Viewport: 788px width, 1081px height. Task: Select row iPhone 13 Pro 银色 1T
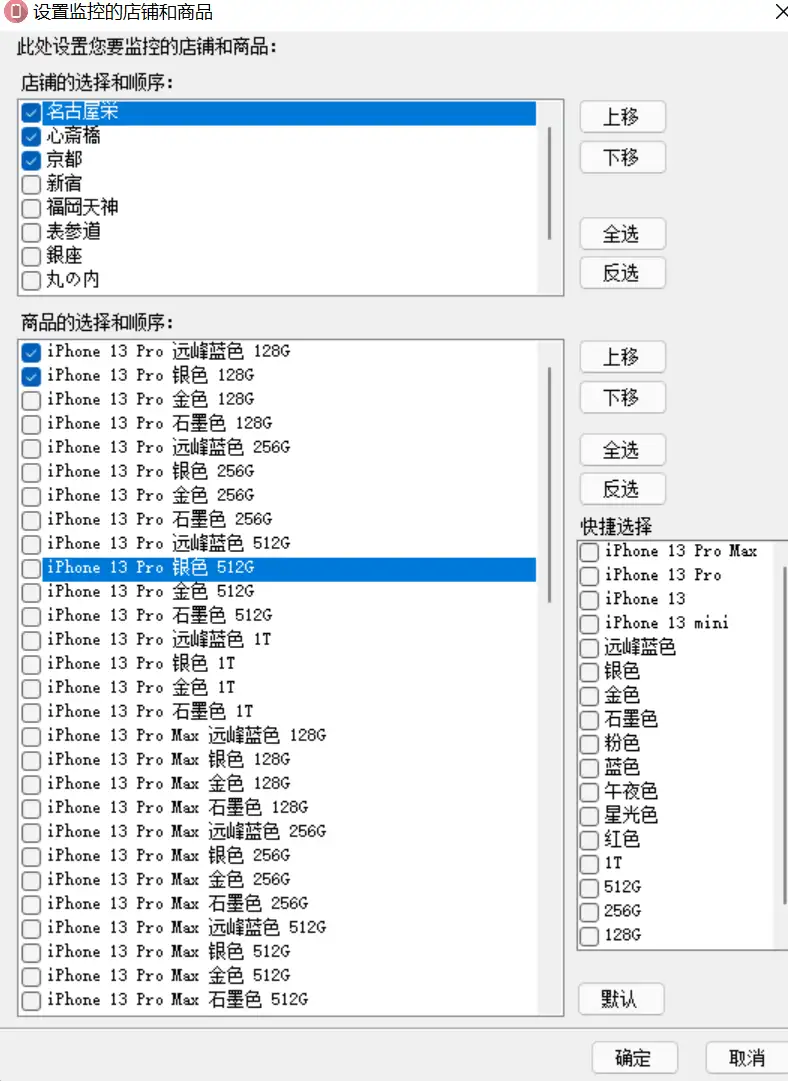click(x=278, y=664)
